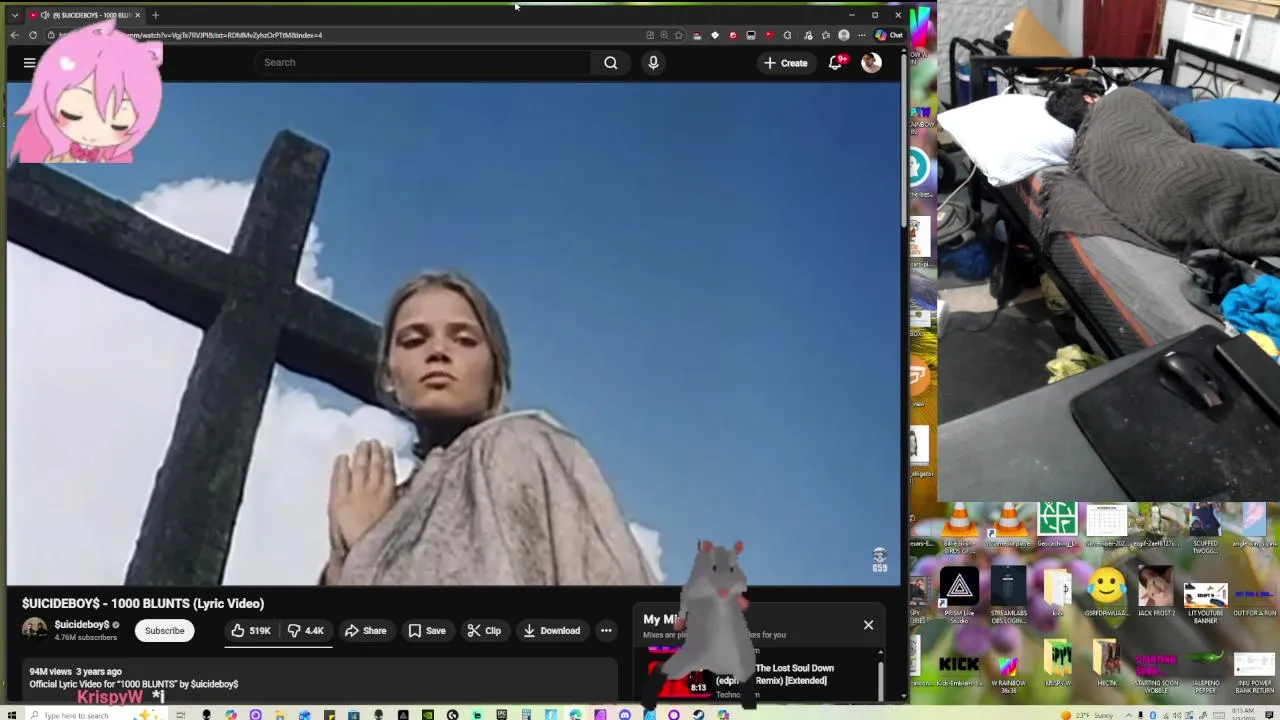Open Task View on the taskbar
The image size is (1280, 720).
coord(180,714)
